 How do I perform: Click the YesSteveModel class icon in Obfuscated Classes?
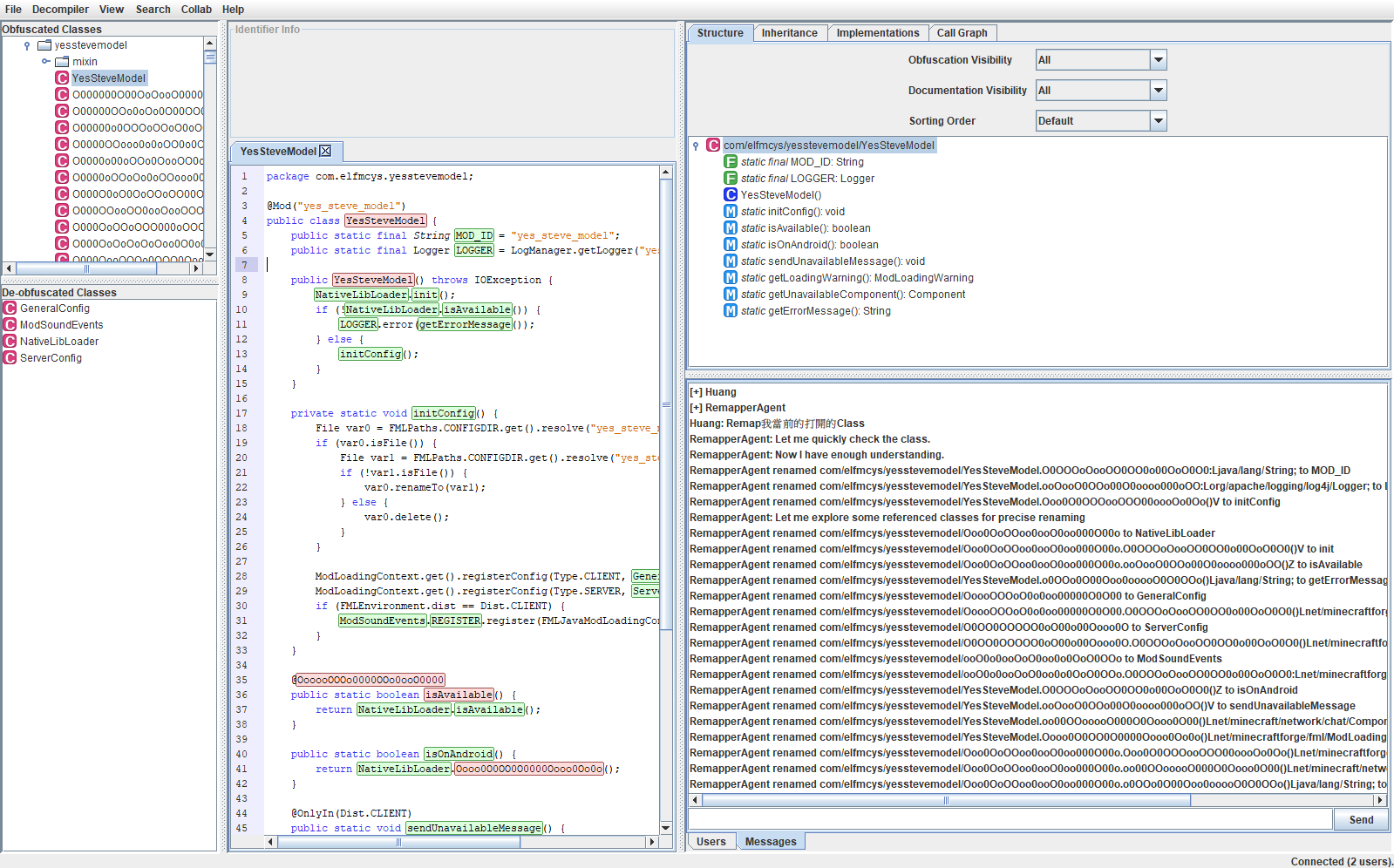(62, 78)
